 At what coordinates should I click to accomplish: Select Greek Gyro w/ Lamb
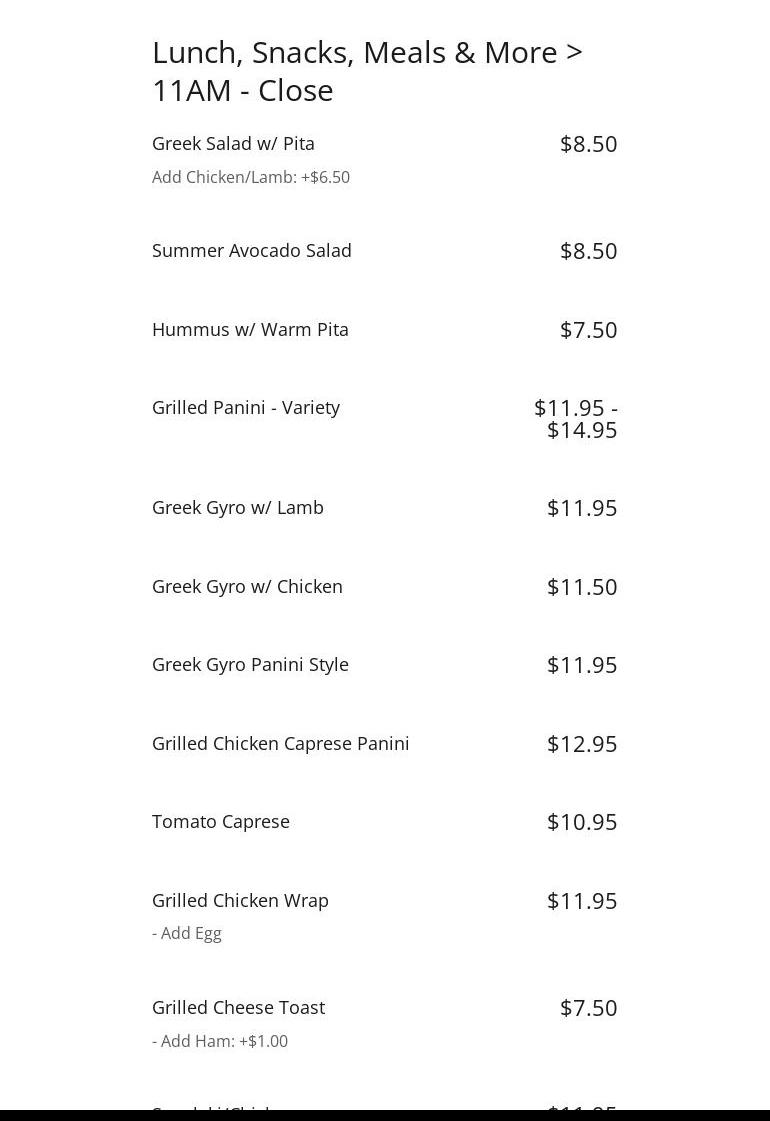point(238,508)
